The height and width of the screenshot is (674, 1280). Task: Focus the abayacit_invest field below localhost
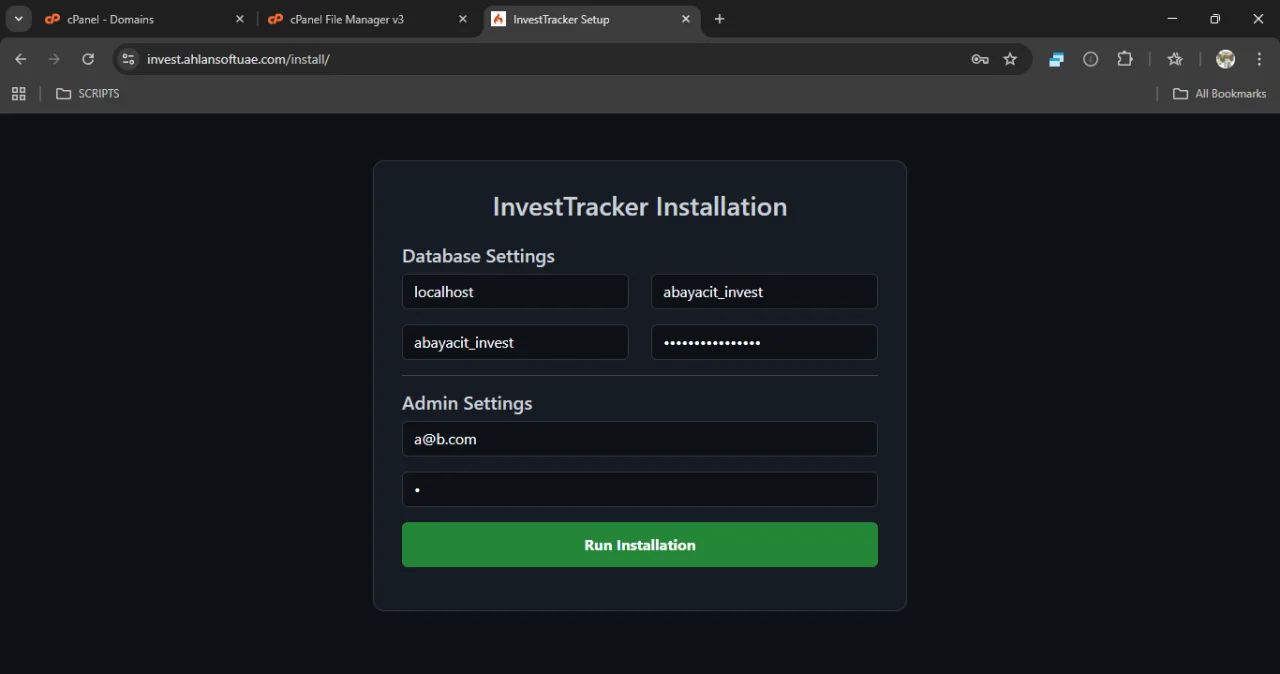pos(515,342)
